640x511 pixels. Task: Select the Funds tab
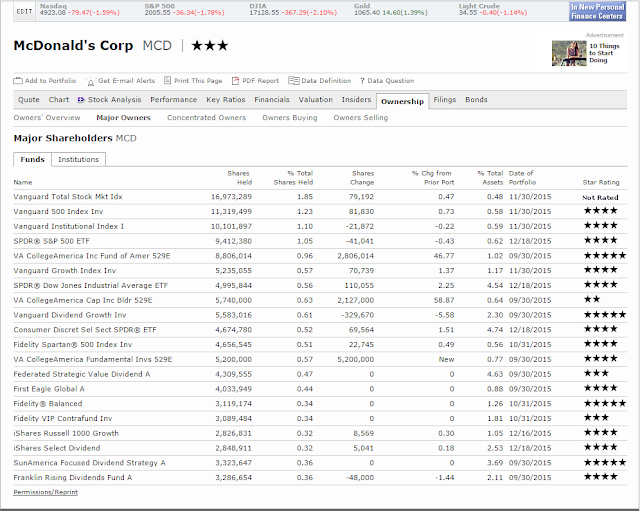click(33, 159)
